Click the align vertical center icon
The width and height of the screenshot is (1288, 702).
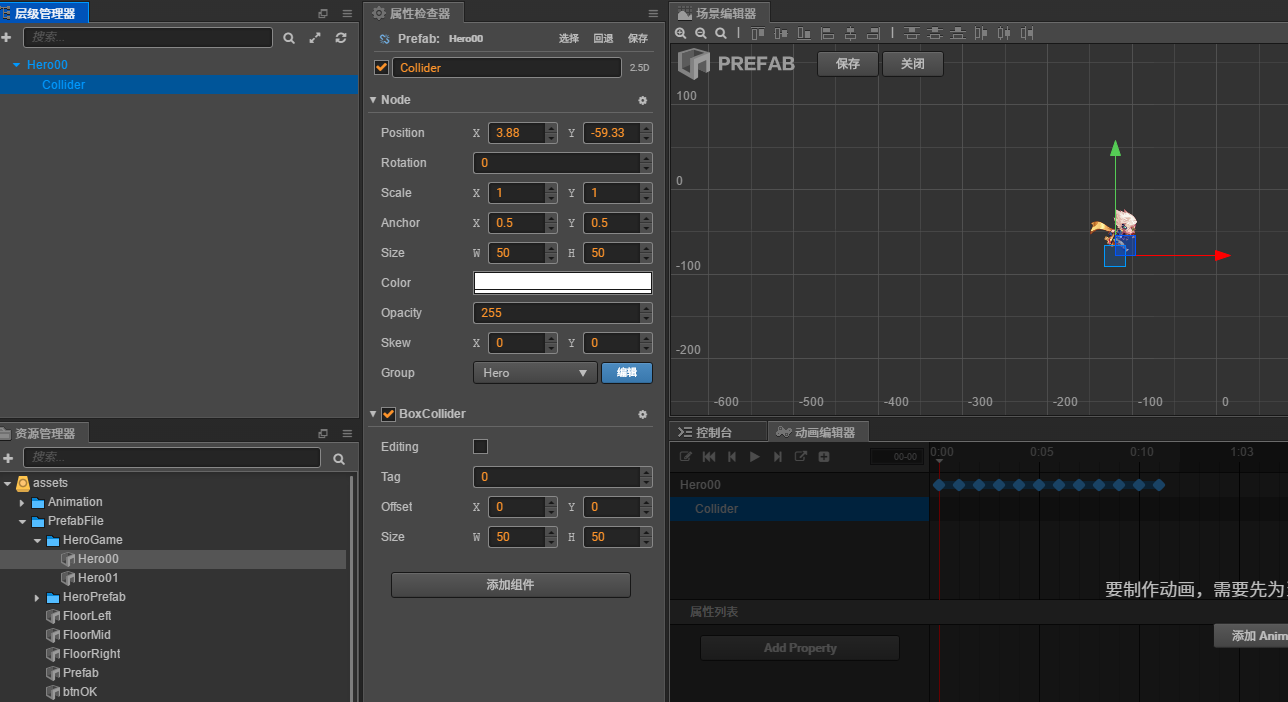click(x=781, y=33)
